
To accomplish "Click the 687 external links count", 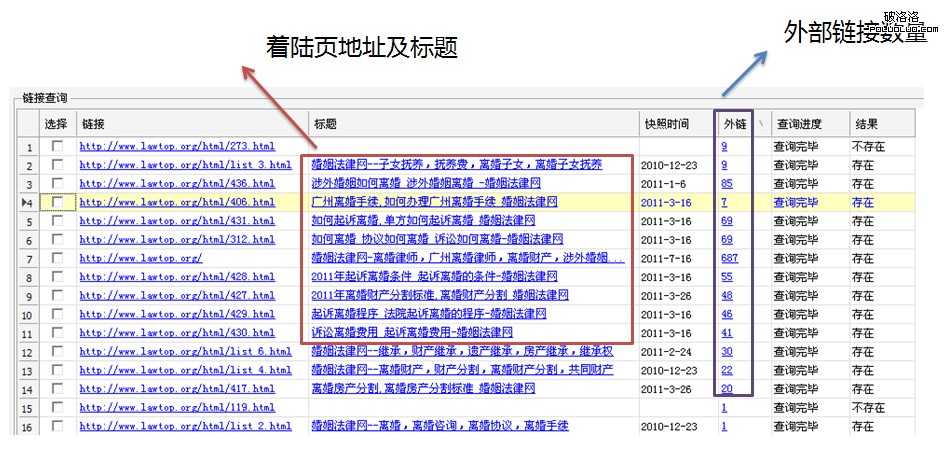I will tap(729, 259).
